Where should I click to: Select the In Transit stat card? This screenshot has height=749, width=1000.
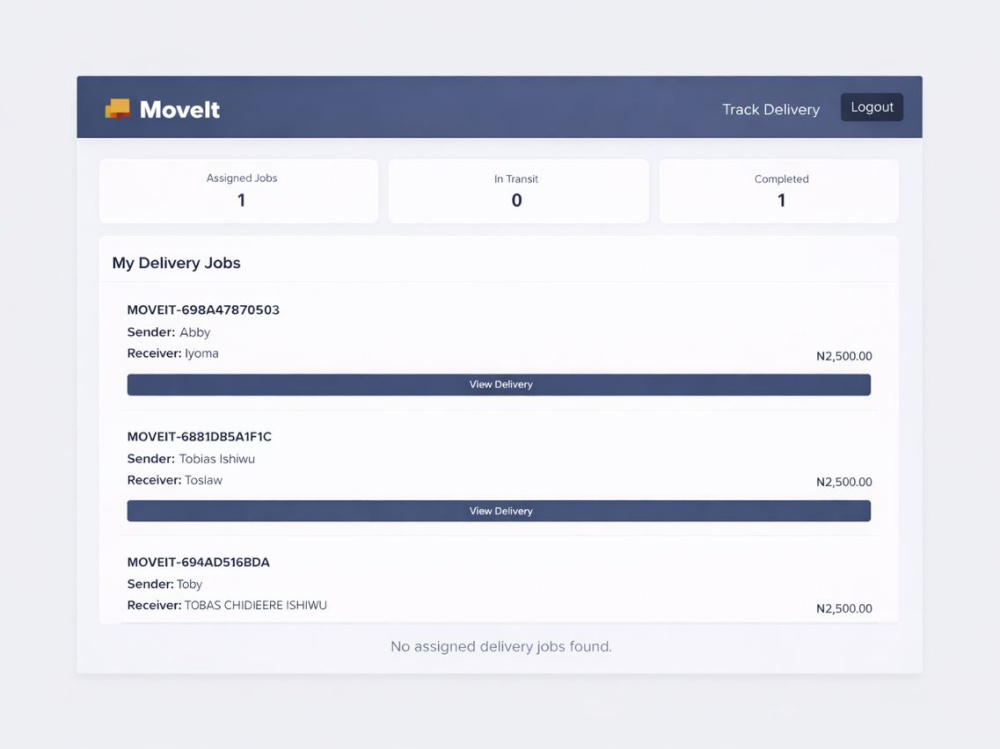518,191
